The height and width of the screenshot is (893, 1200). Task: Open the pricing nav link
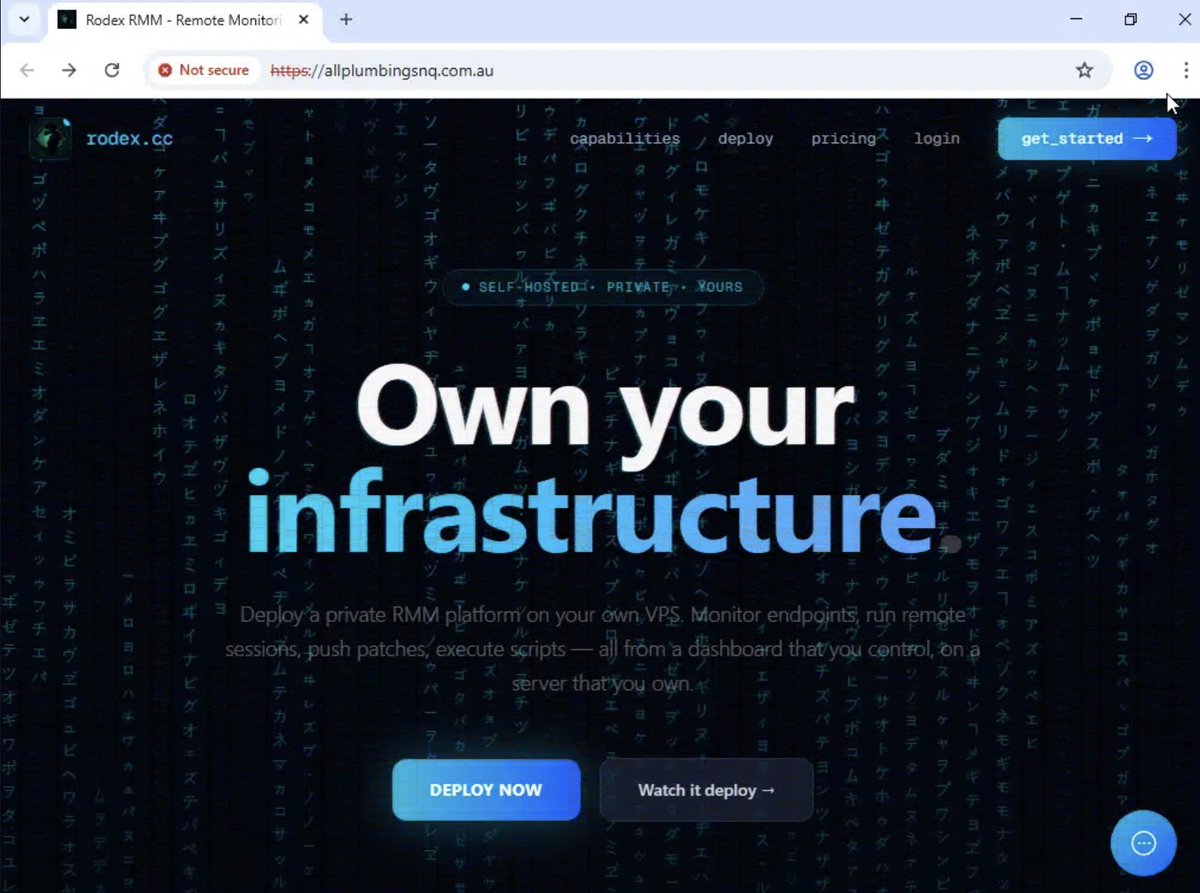843,139
